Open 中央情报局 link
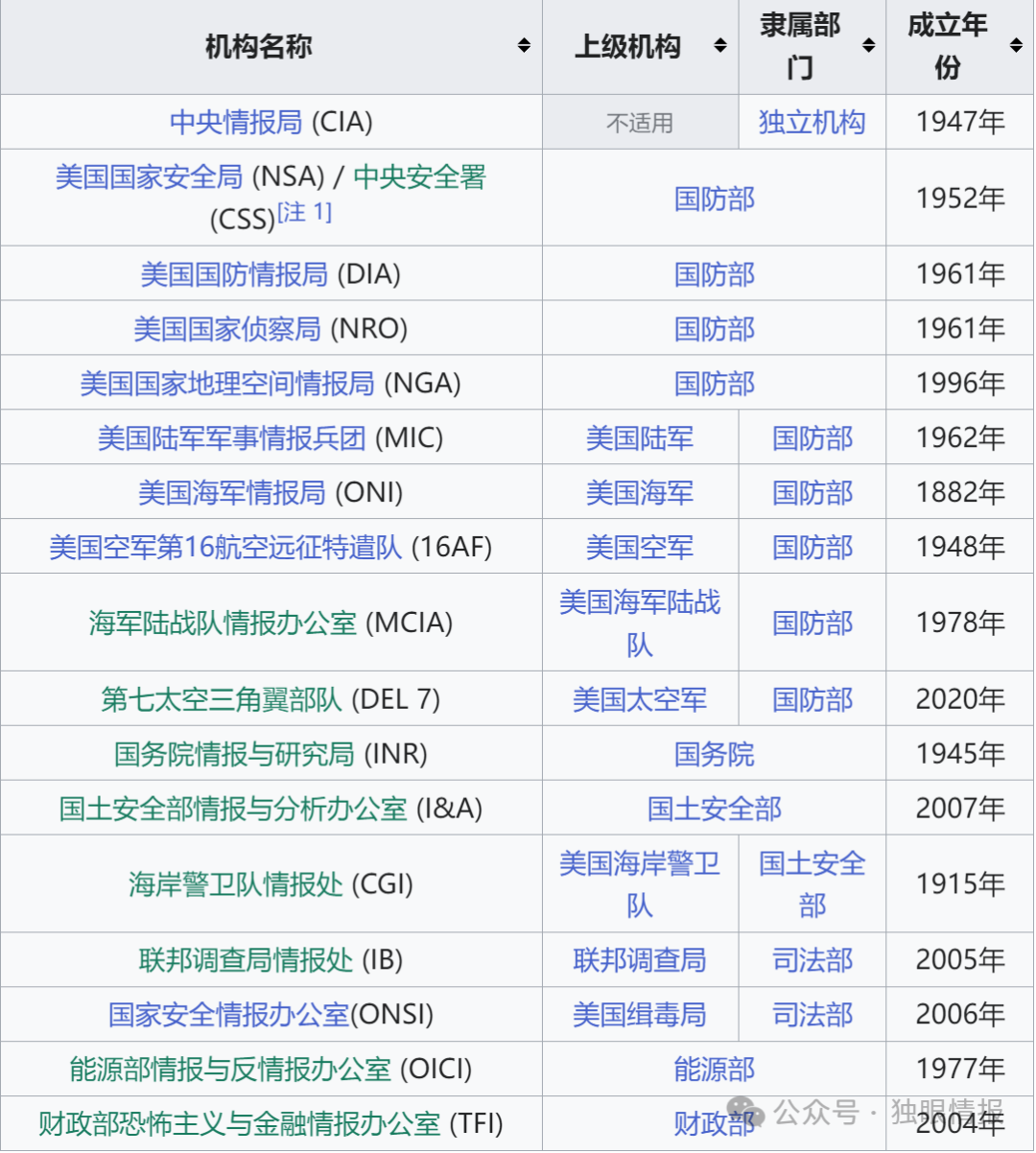 pos(236,122)
